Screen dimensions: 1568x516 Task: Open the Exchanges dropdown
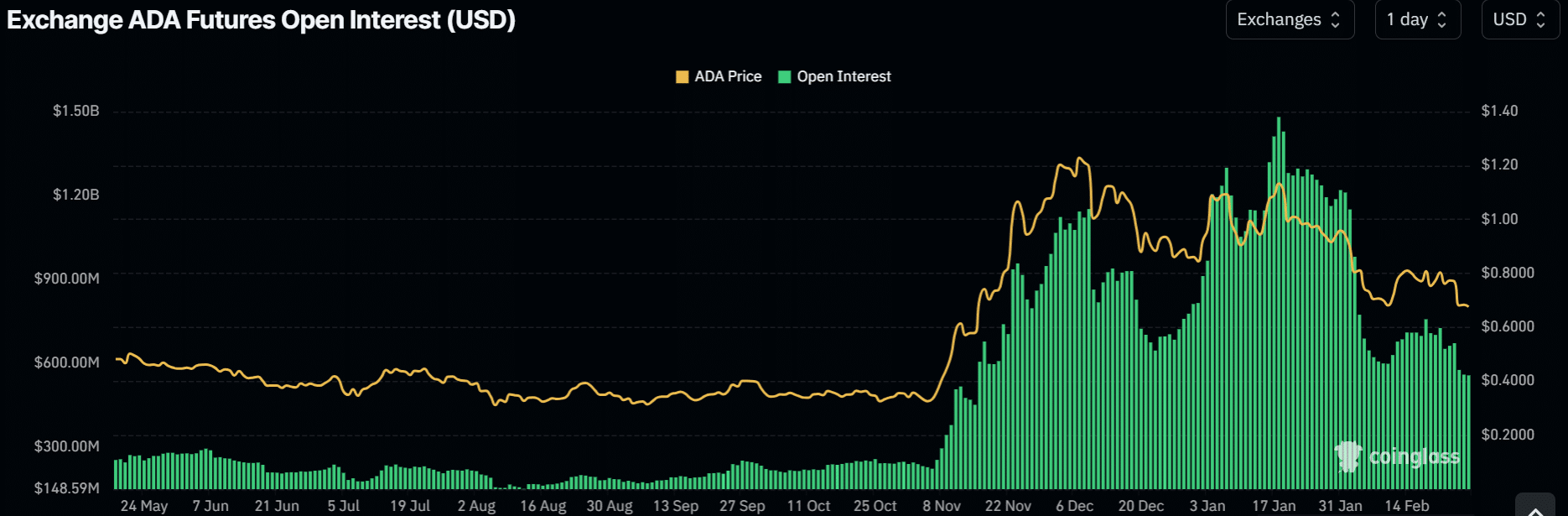click(x=1289, y=19)
